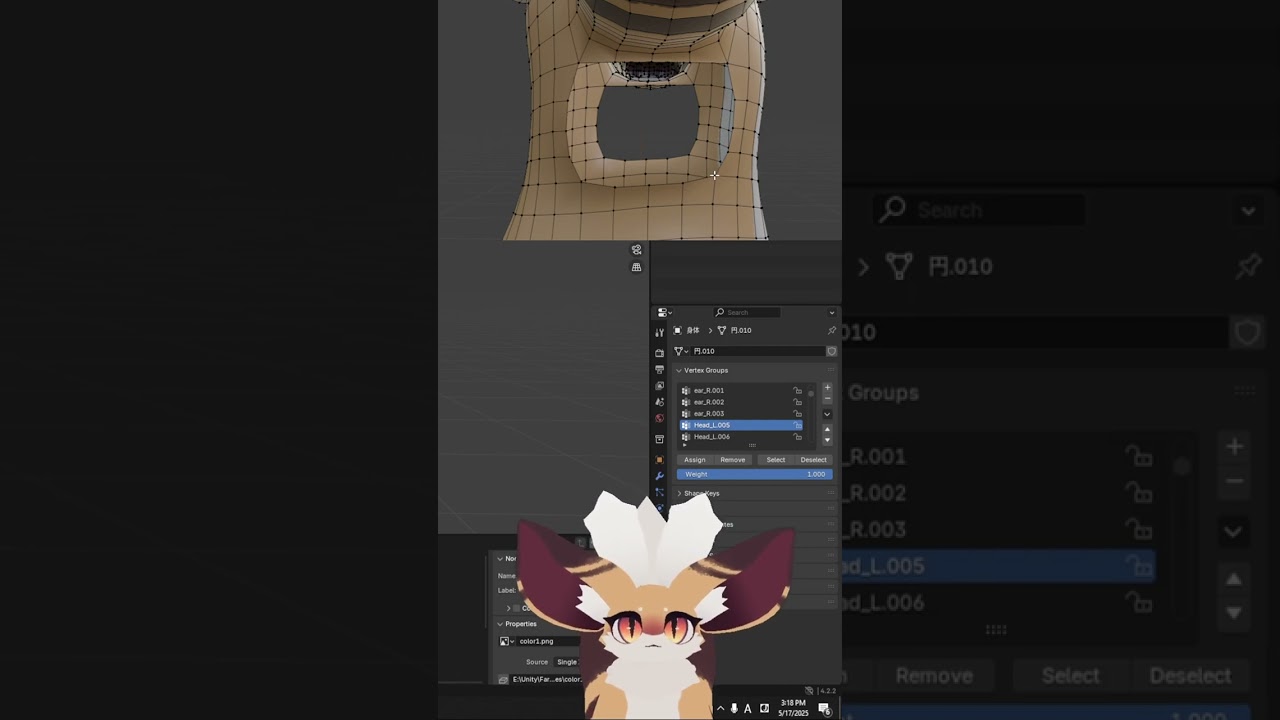The image size is (1280, 720).
Task: Click the 身体 breadcrumb label
Action: tap(693, 330)
